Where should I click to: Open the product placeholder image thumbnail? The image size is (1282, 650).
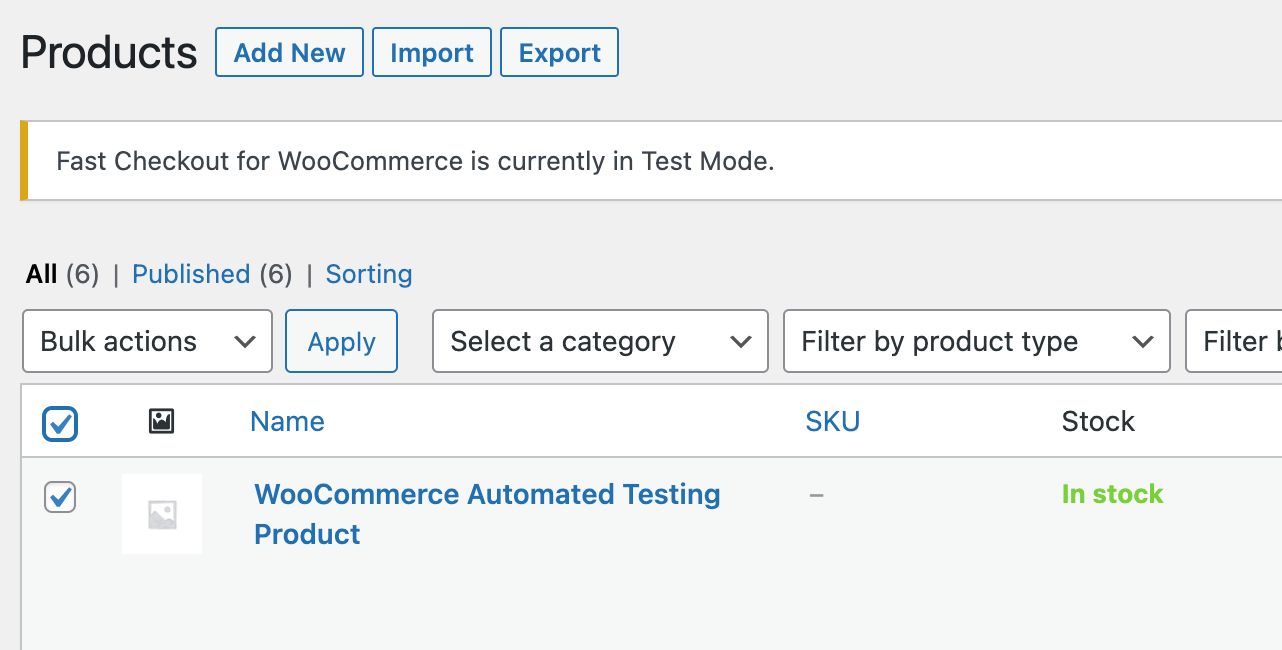pos(162,514)
